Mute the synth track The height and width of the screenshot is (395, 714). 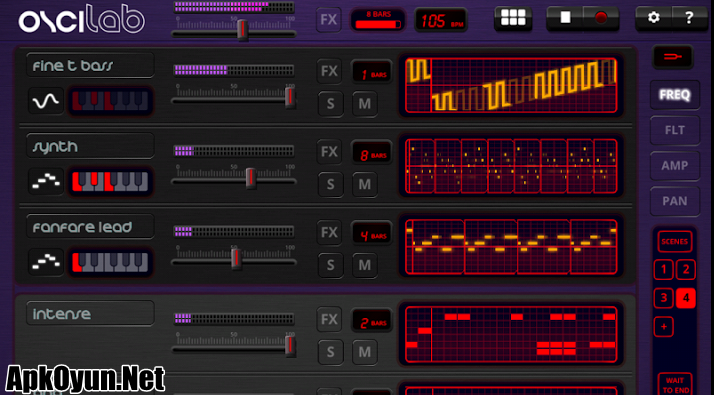pos(365,185)
